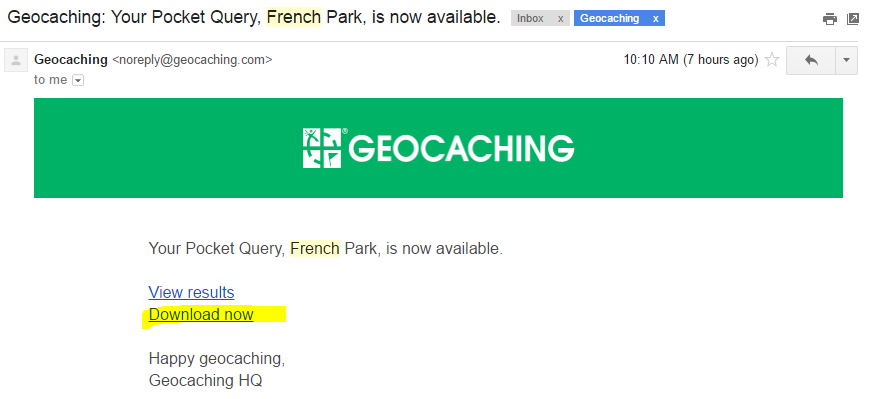Follow the View results link
886x399 pixels.
tap(191, 292)
